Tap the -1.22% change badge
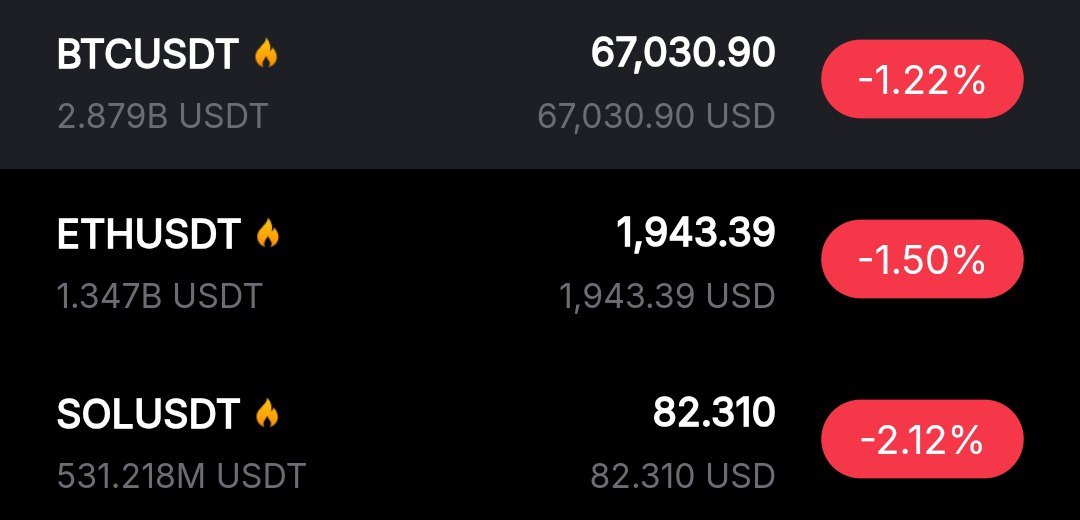1080x520 pixels. (921, 81)
